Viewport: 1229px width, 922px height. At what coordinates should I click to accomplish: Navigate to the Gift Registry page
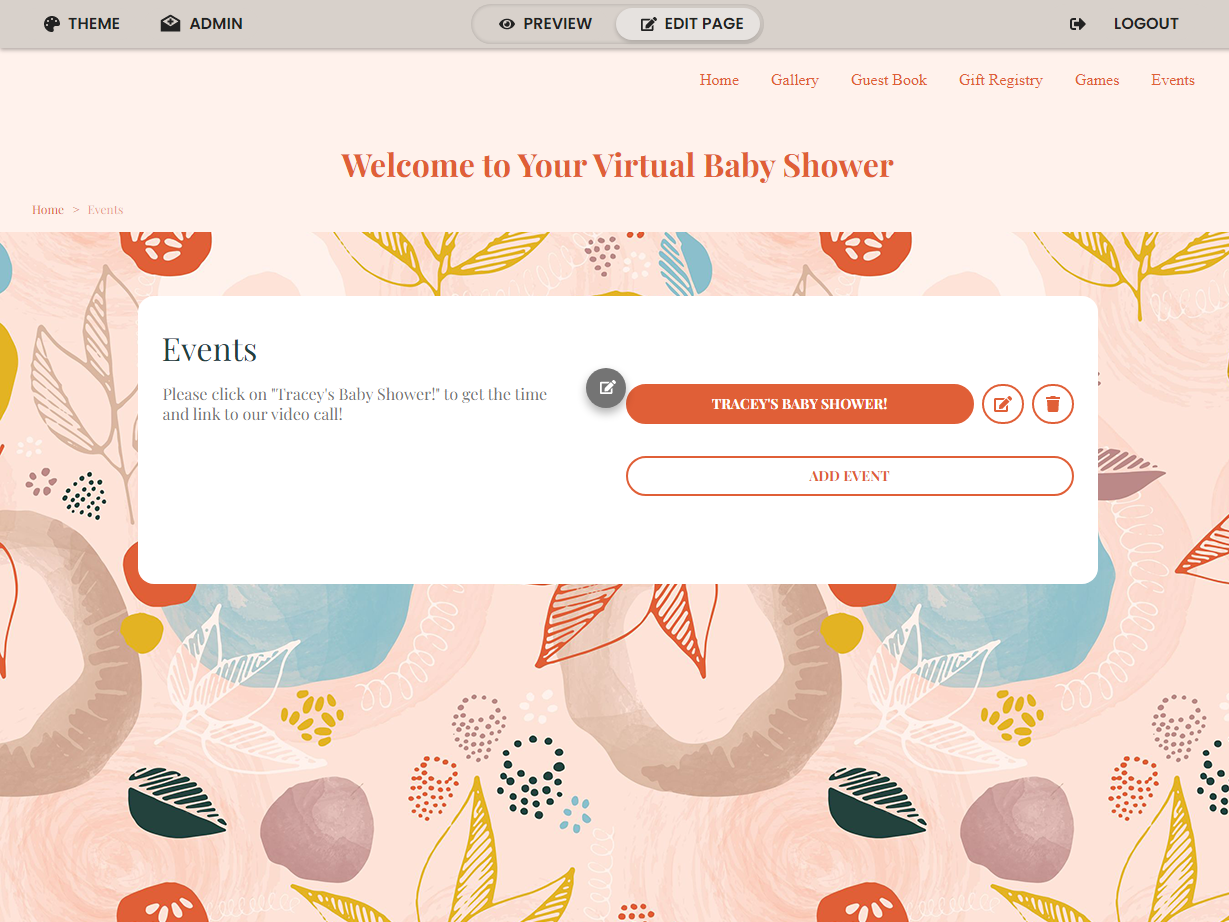tap(1001, 80)
